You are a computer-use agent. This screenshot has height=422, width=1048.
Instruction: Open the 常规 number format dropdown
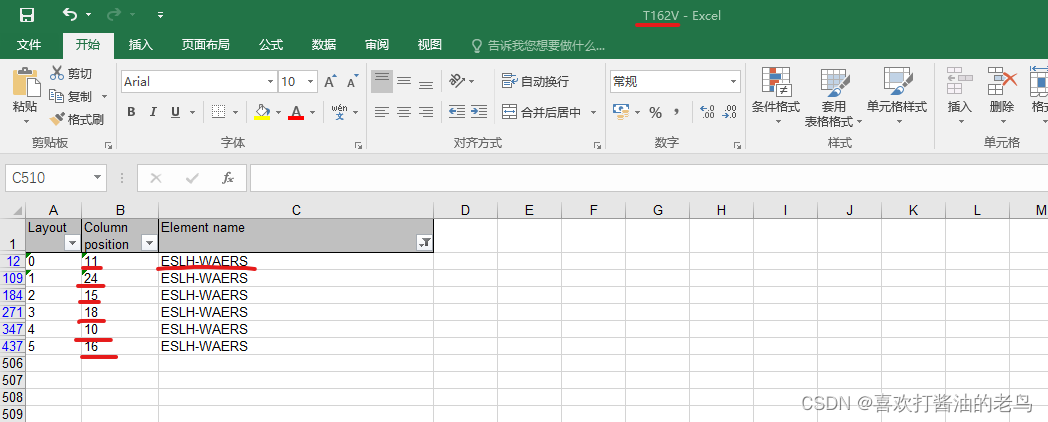pos(733,82)
